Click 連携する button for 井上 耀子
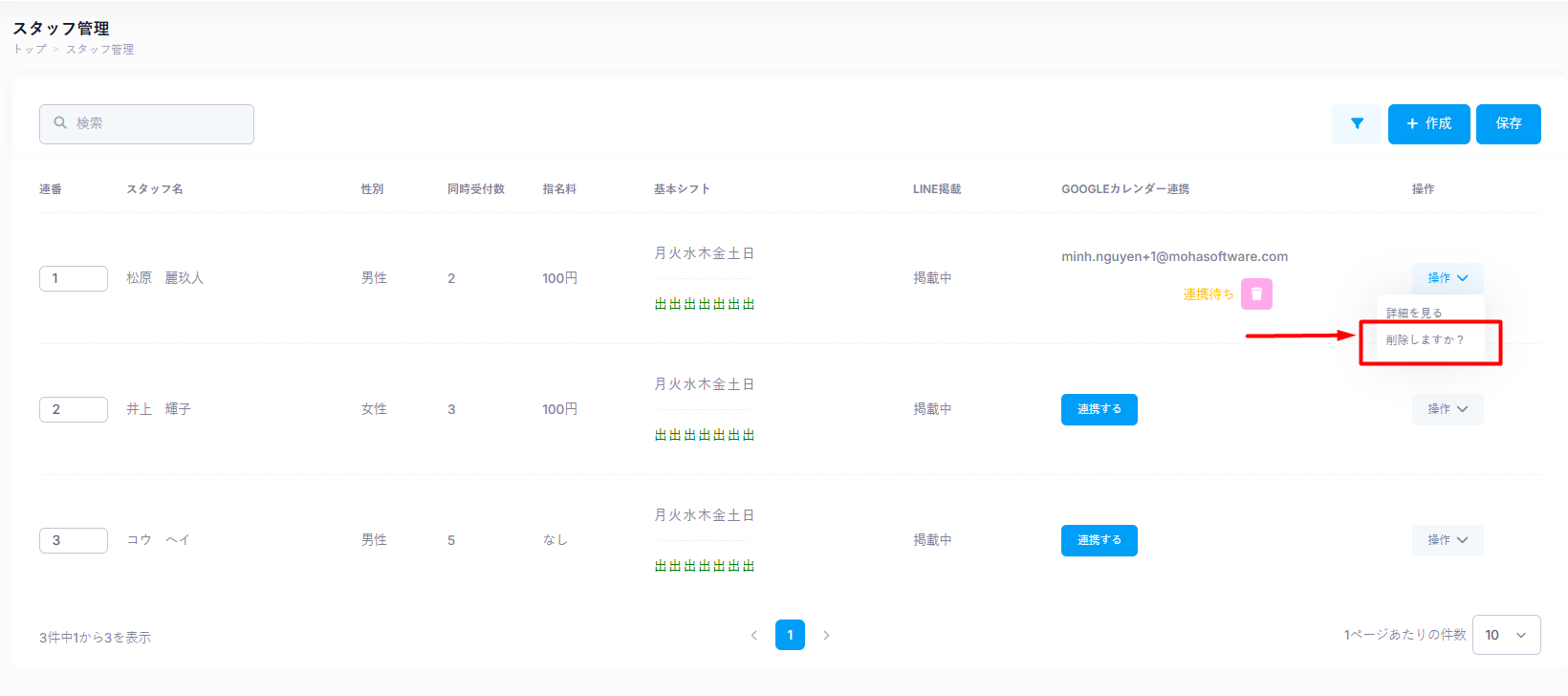Viewport: 1568px width, 696px height. click(1099, 409)
